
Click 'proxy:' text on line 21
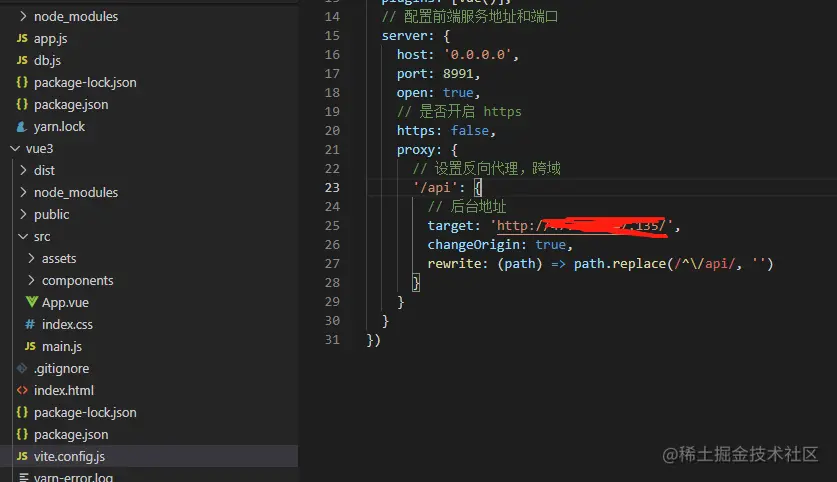[419, 149]
